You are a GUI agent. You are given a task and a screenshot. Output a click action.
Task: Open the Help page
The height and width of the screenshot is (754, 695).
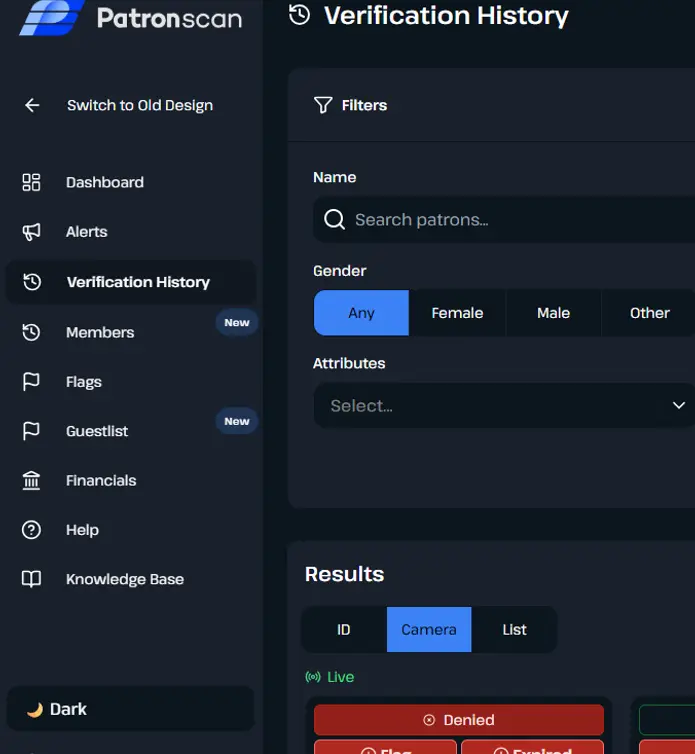click(82, 530)
